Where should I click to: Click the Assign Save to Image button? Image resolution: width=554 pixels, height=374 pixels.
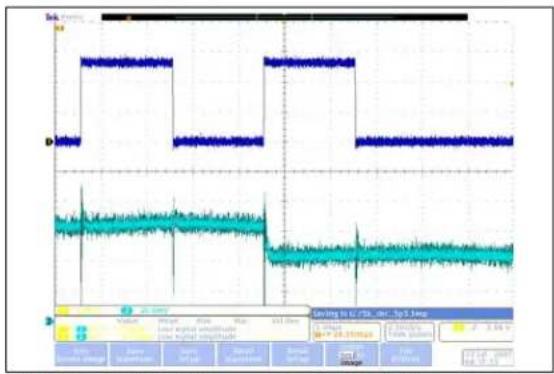pyautogui.click(x=352, y=354)
